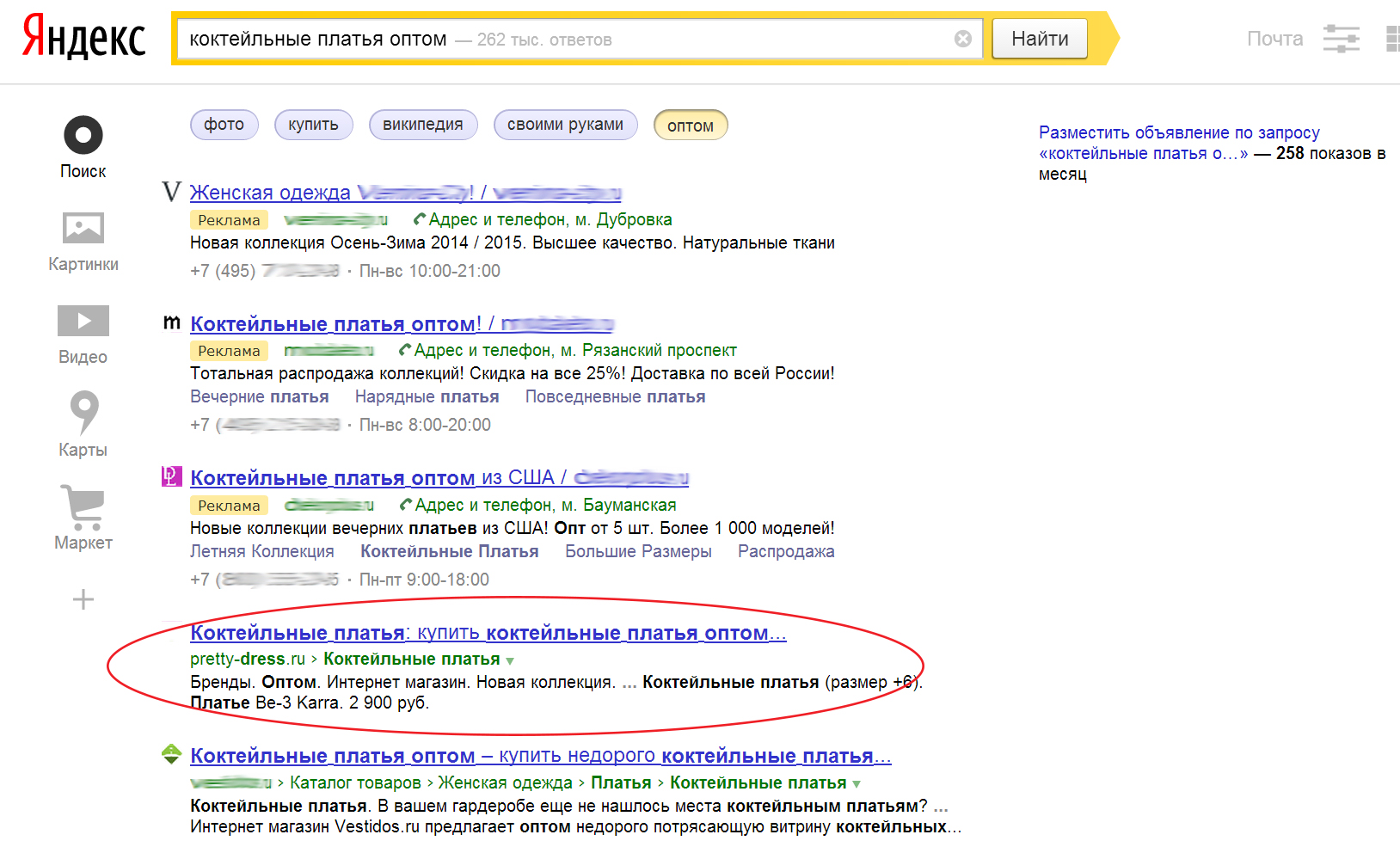Select the фото suggestion chip

pyautogui.click(x=224, y=125)
